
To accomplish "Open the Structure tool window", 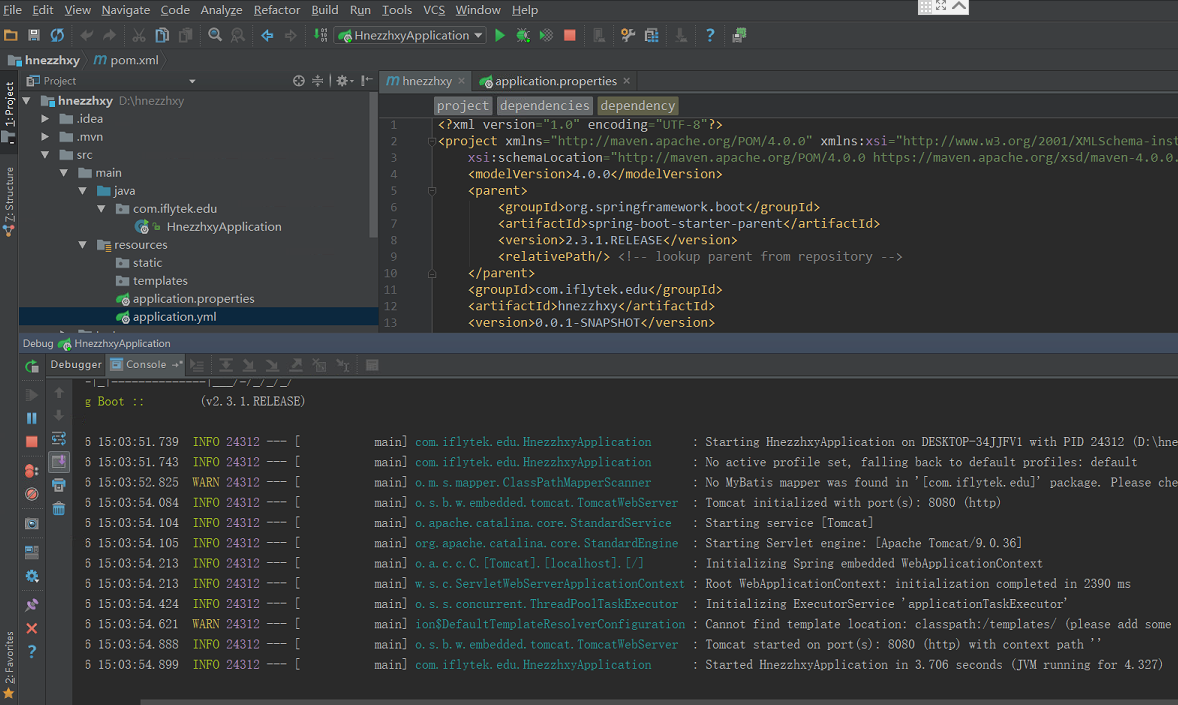I will tap(9, 201).
